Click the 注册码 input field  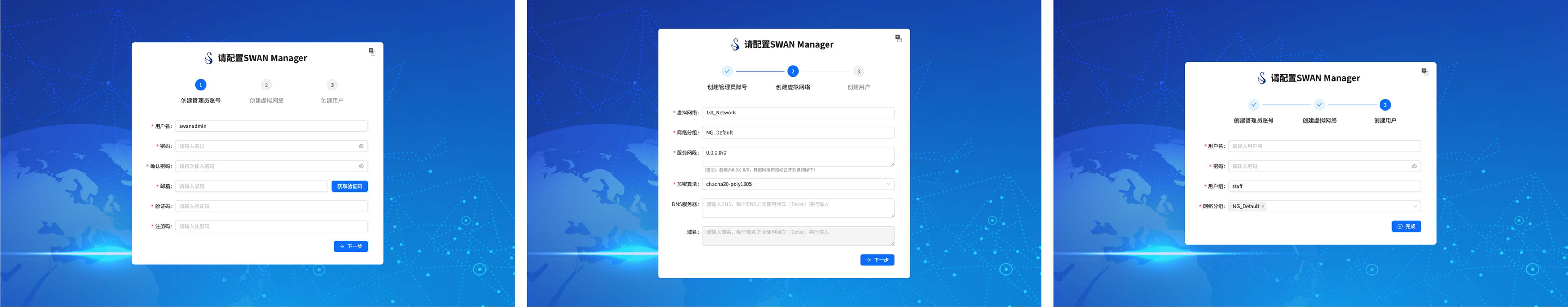point(271,226)
